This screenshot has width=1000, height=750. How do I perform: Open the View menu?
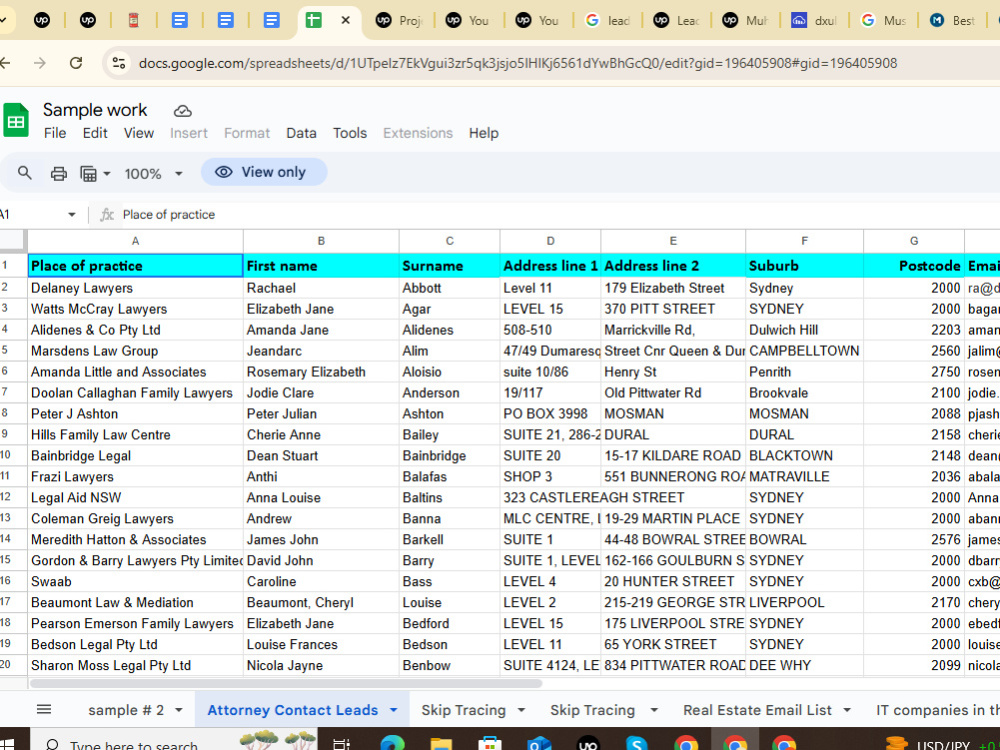[138, 133]
